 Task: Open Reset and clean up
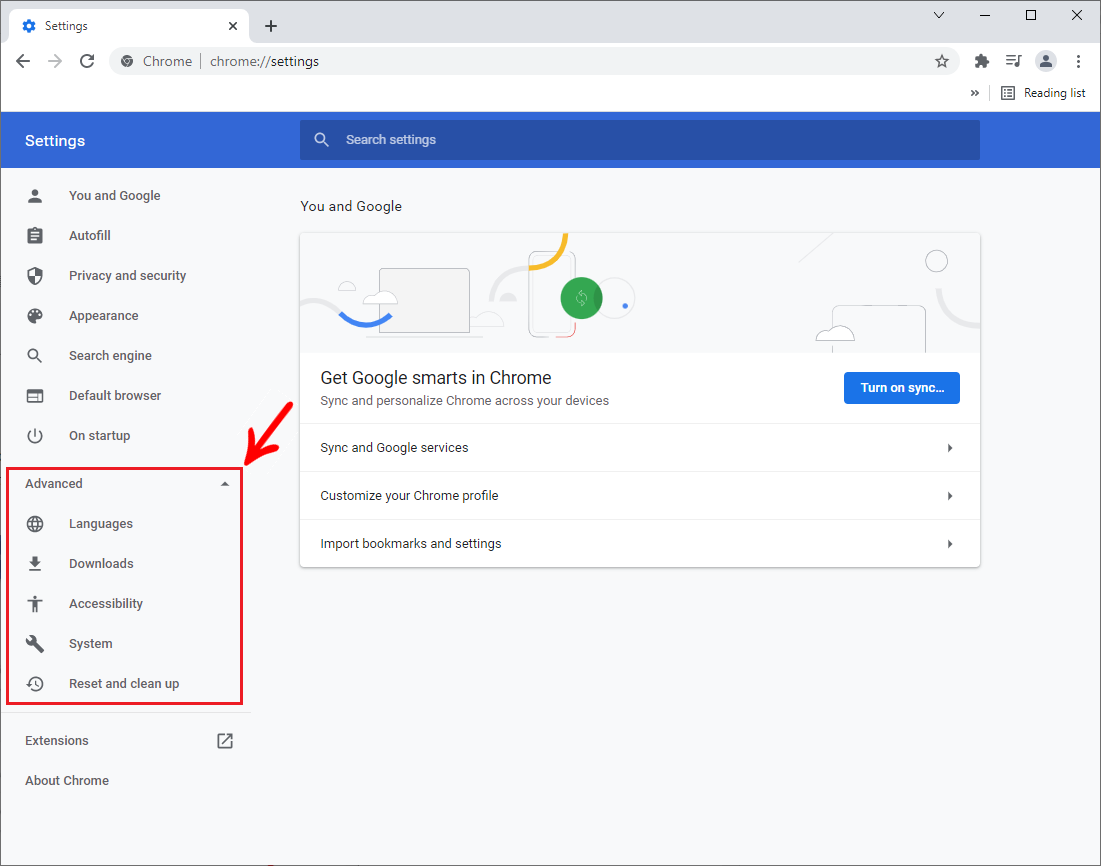click(x=124, y=683)
